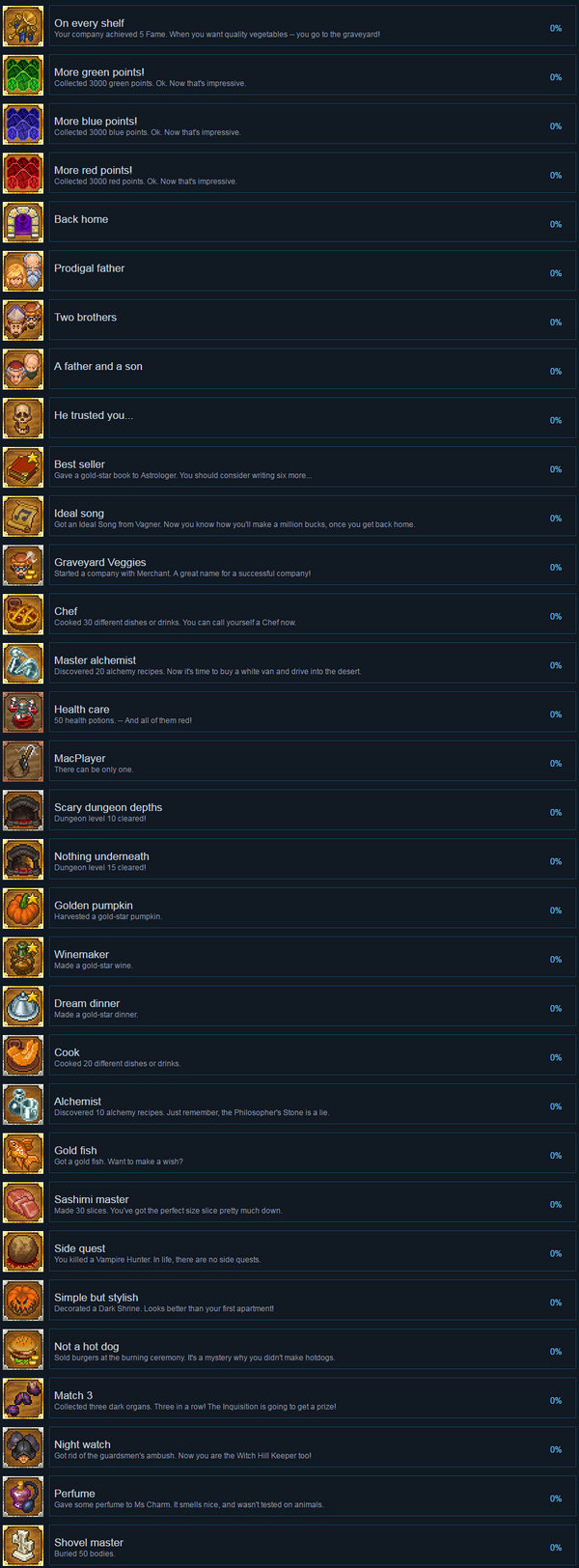Click the Golden pumpkin icon
Image resolution: width=579 pixels, height=1568 pixels.
[x=23, y=910]
